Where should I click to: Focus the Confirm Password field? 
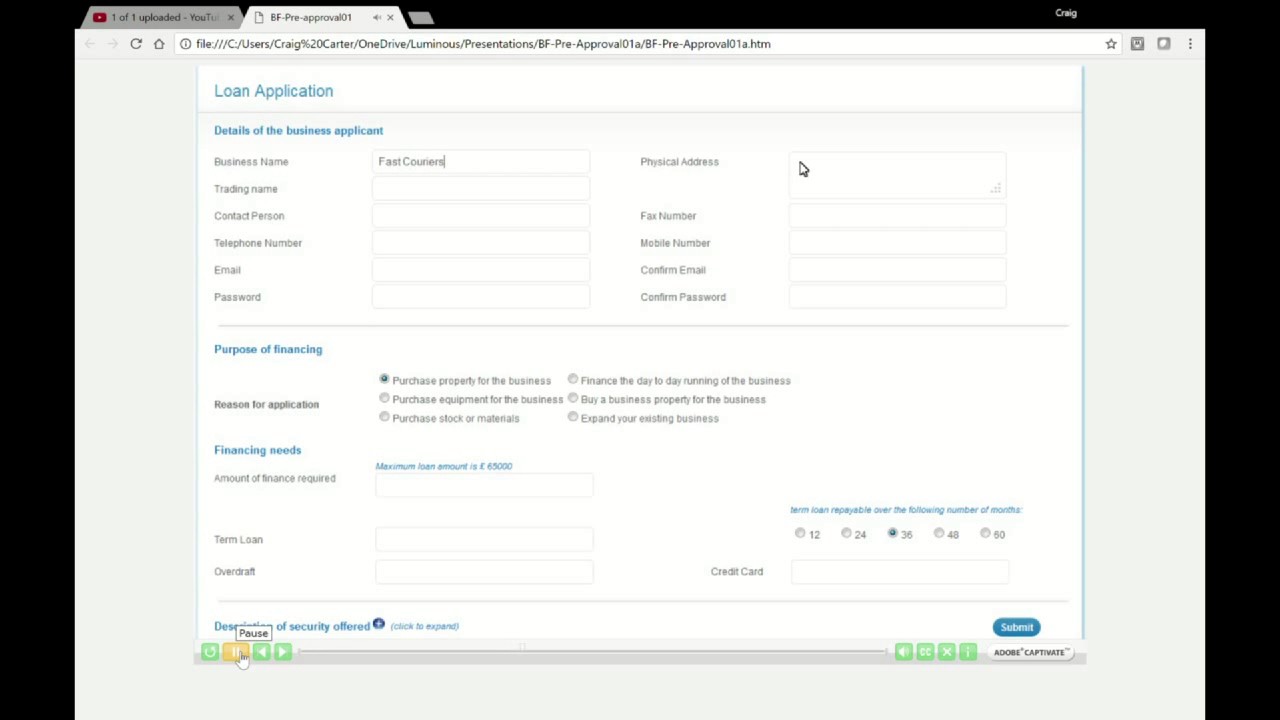pyautogui.click(x=897, y=297)
